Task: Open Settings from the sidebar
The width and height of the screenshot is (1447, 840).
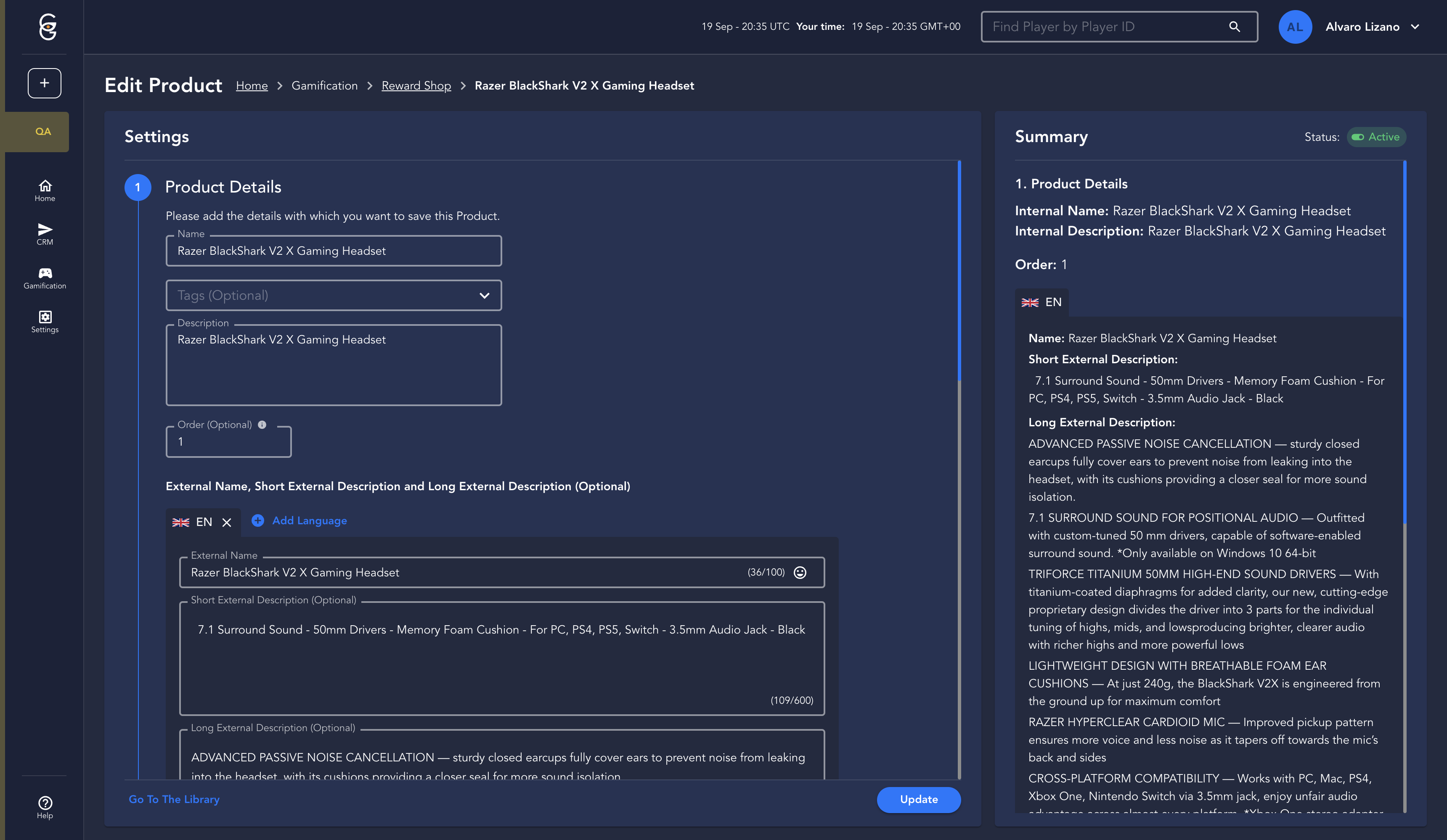Action: (45, 321)
